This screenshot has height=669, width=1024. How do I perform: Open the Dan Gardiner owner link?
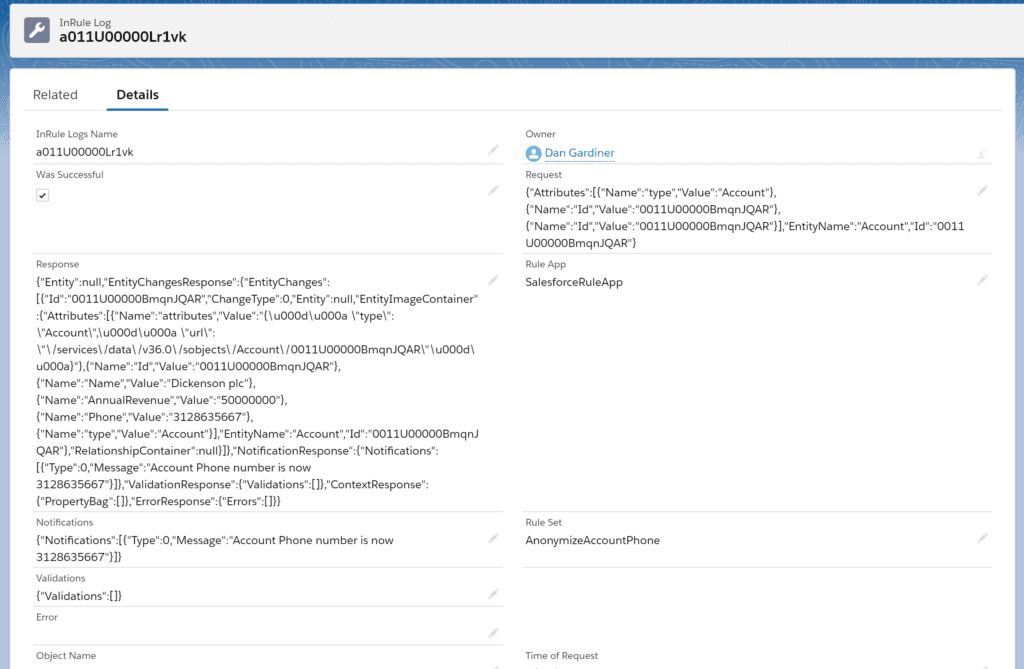click(x=579, y=153)
